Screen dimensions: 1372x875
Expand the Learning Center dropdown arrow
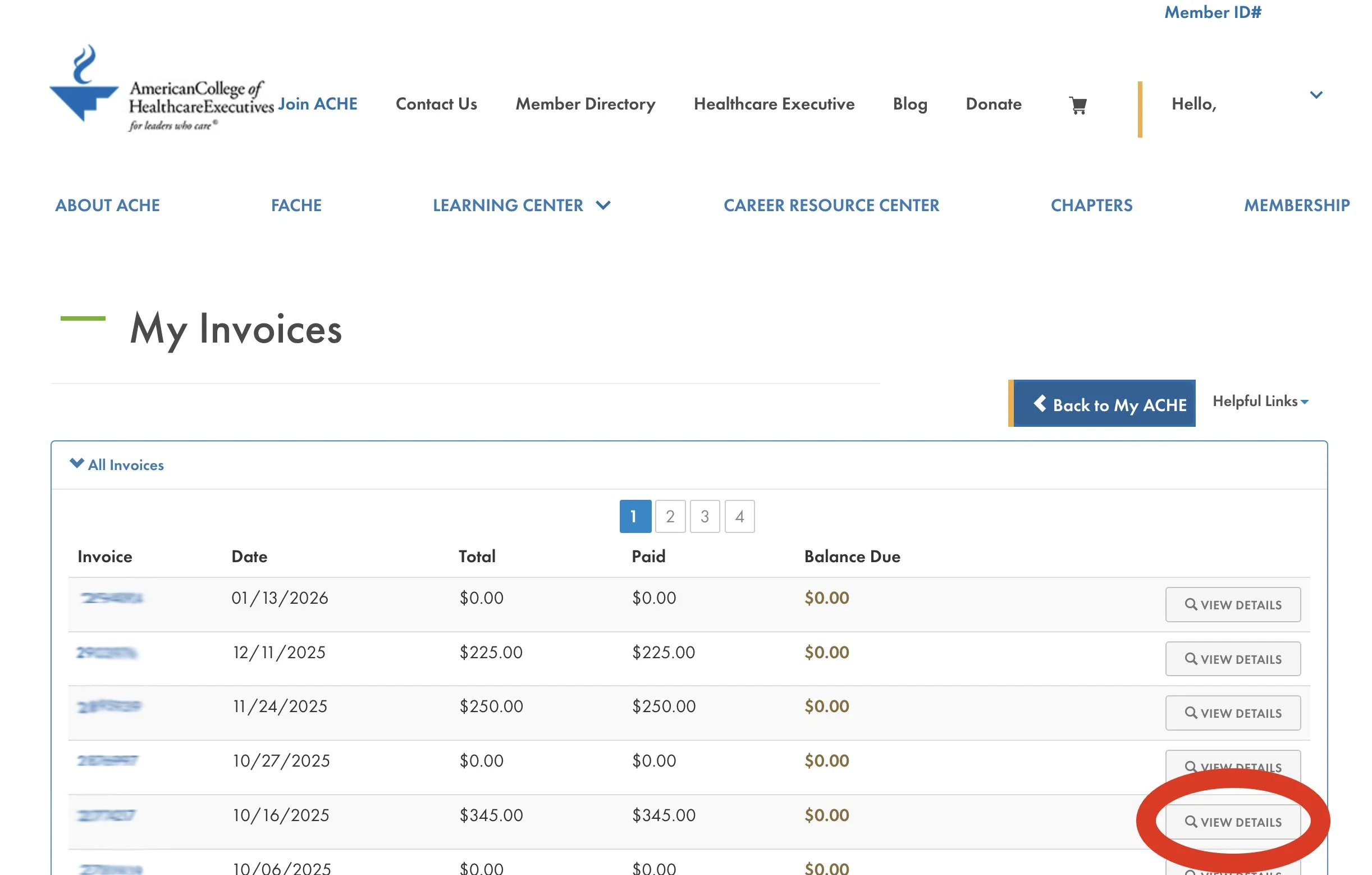603,205
